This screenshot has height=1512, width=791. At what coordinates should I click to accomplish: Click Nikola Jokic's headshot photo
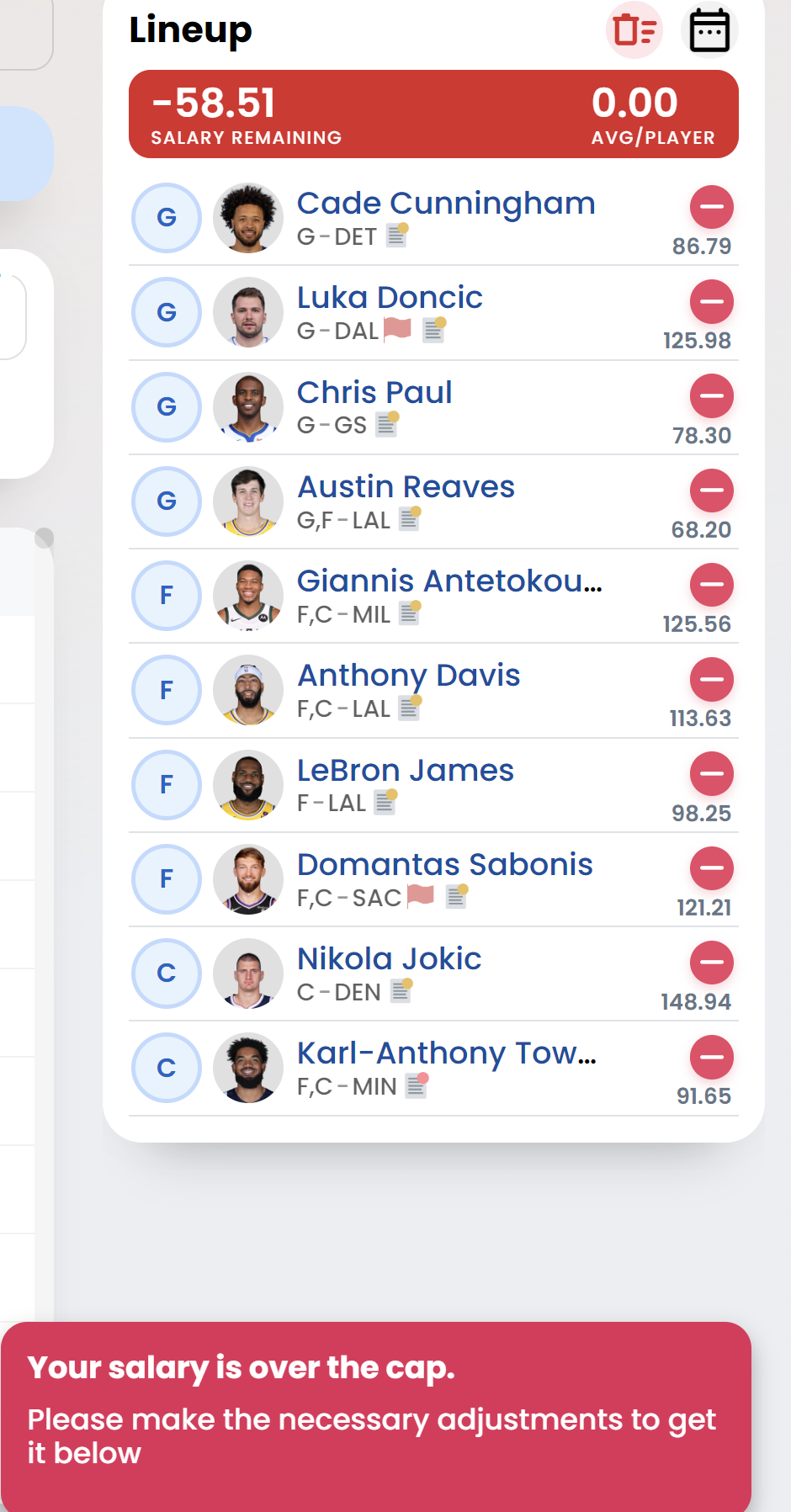pos(248,974)
